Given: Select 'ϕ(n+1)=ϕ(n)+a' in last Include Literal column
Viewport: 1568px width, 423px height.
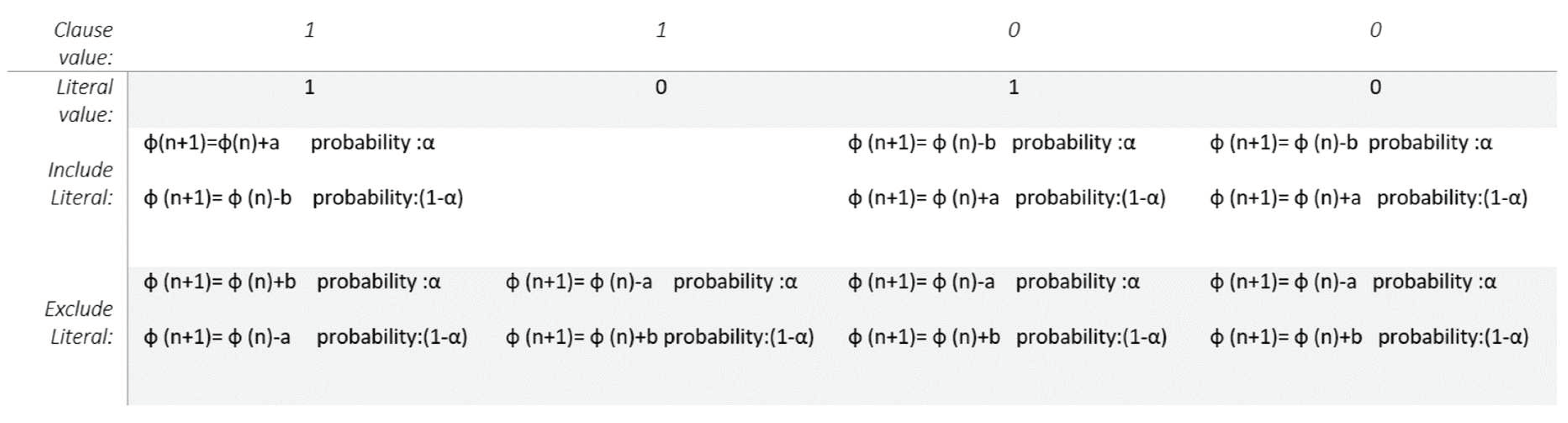Looking at the screenshot, I should coord(1285,198).
